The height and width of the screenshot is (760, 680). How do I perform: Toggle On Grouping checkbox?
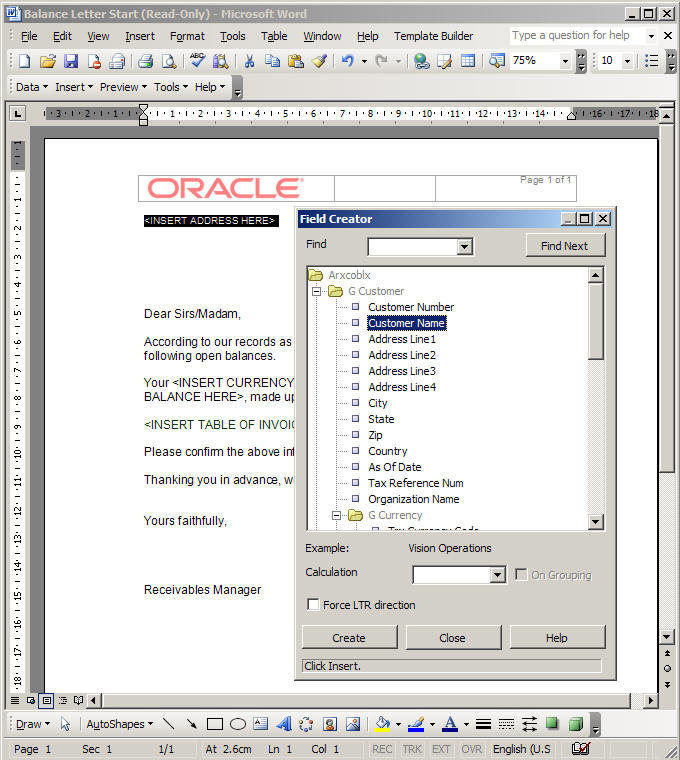pyautogui.click(x=521, y=575)
